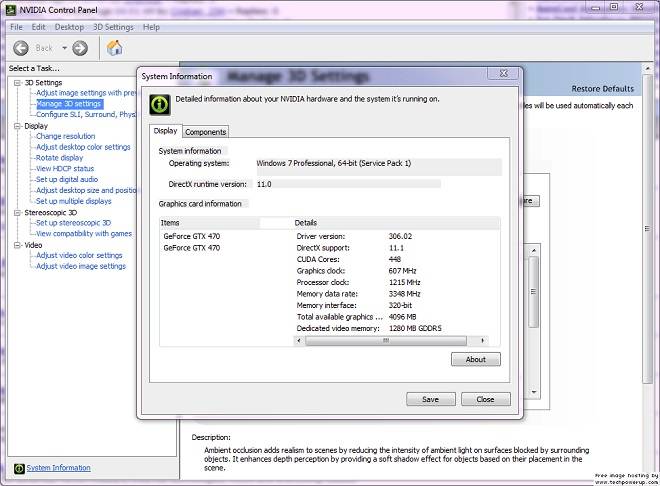Click the Memory interface value 320-bit
The width and height of the screenshot is (660, 486).
(400, 305)
